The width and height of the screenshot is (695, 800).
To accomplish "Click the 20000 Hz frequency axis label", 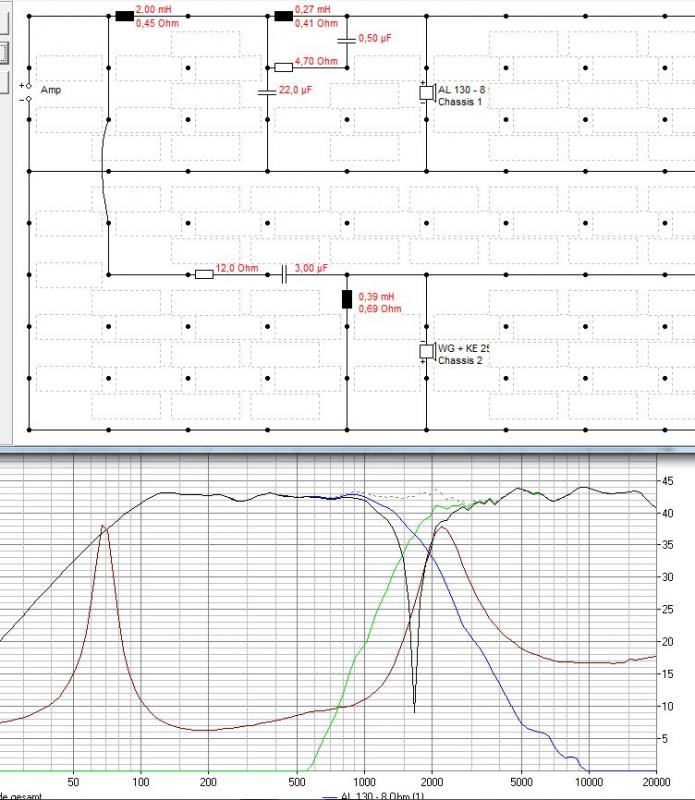I will click(x=657, y=782).
